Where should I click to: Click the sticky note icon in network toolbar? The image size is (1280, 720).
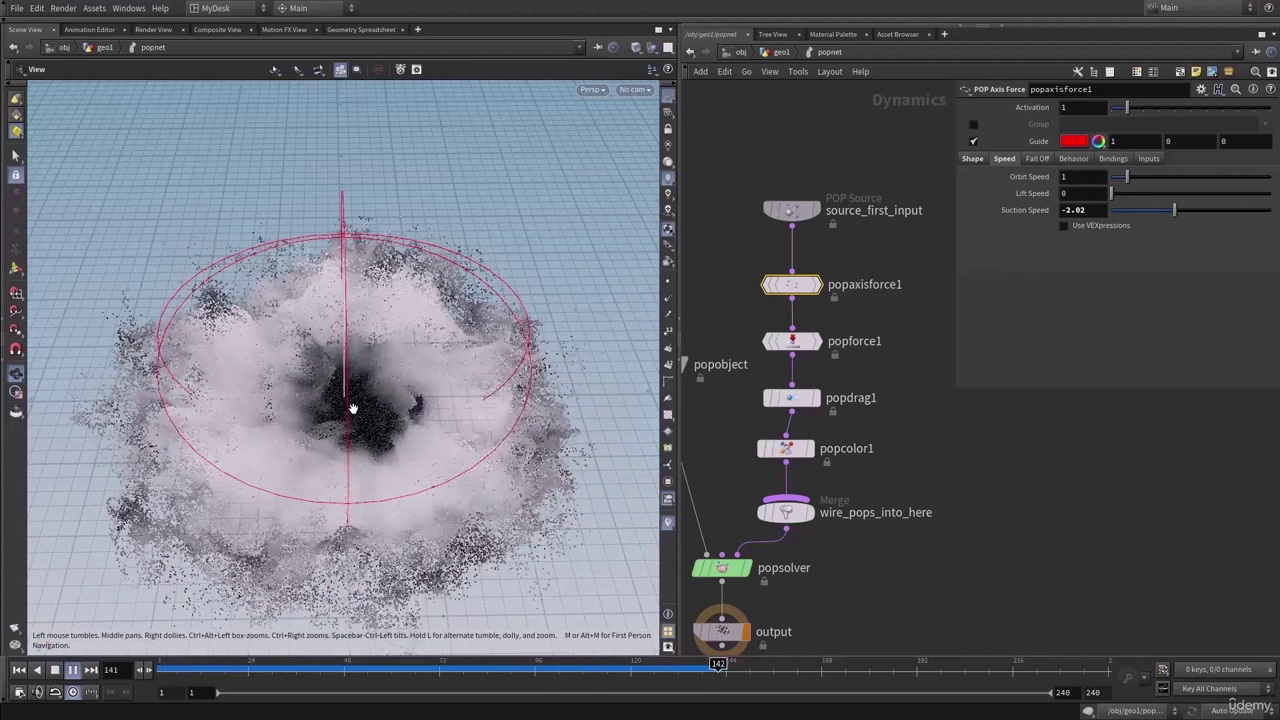(1196, 71)
